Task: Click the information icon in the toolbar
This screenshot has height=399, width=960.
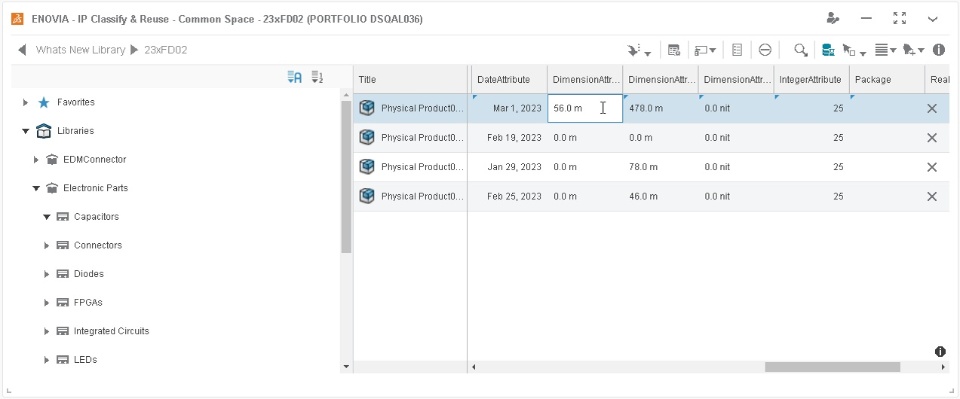Action: [939, 50]
